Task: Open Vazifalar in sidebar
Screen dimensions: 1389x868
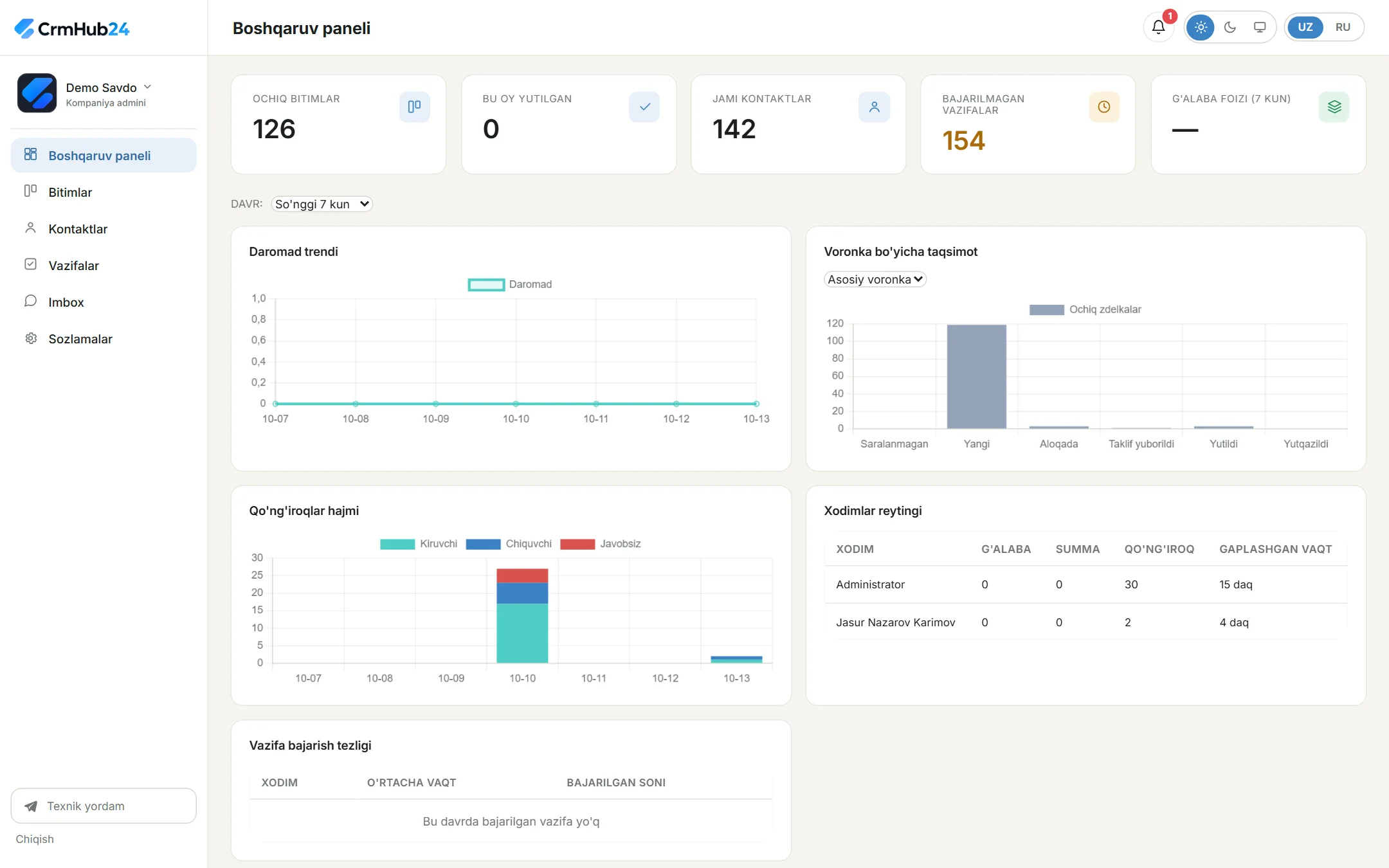Action: (x=104, y=265)
